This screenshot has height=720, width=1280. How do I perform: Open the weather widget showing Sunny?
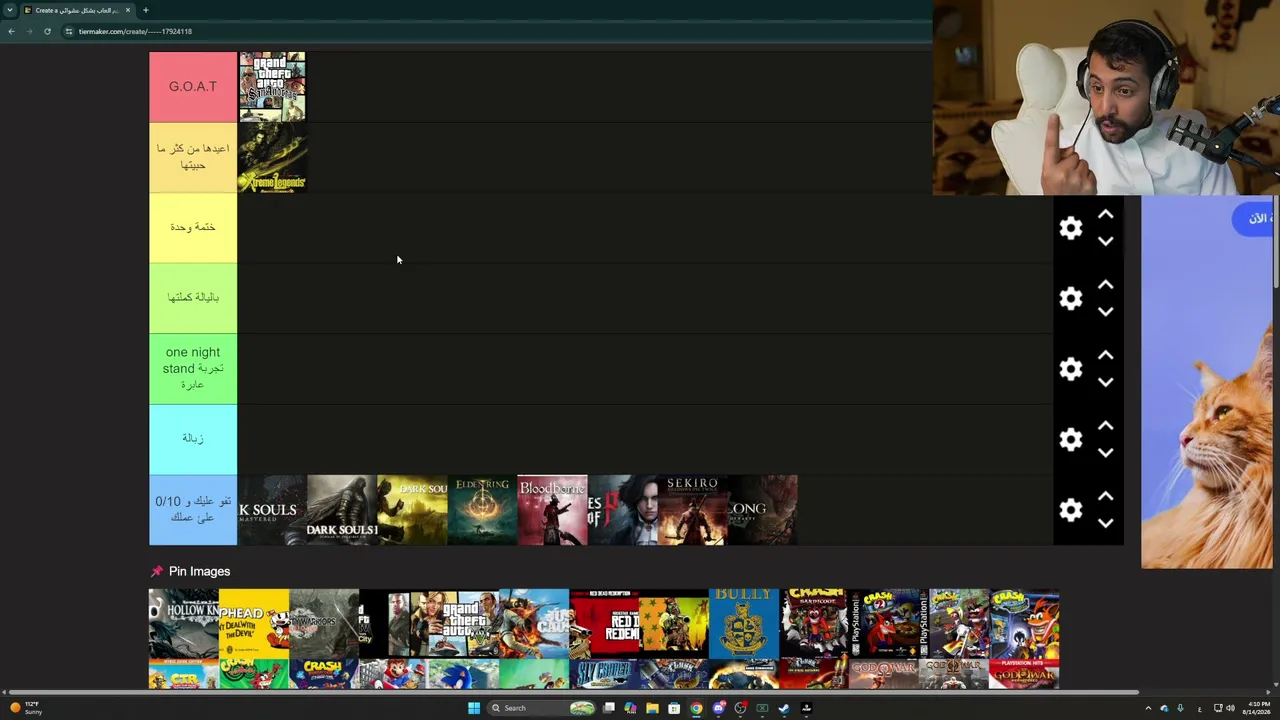pos(25,708)
